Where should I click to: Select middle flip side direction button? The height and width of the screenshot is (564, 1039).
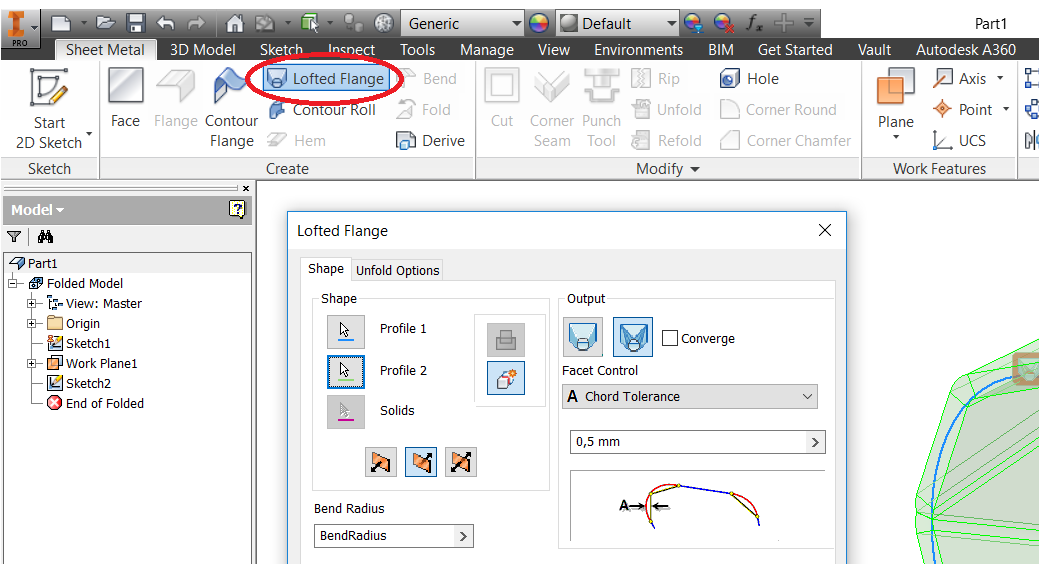tap(421, 462)
